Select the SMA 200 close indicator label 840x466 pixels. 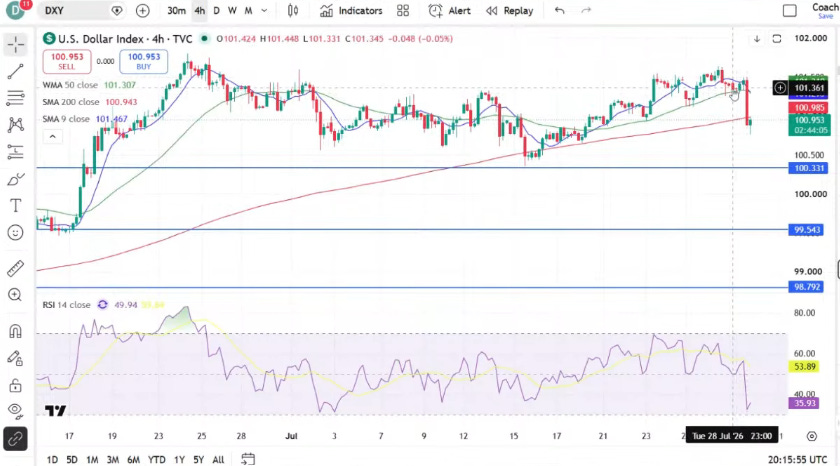tap(71, 102)
